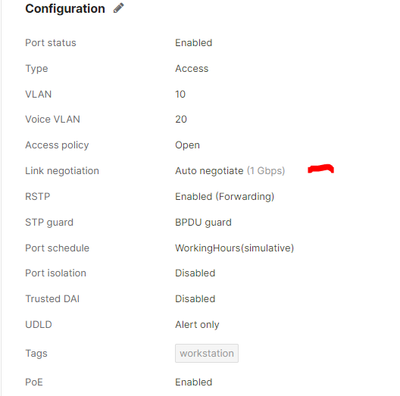Select the workstation tag chip
This screenshot has height=396, width=400.
[207, 353]
